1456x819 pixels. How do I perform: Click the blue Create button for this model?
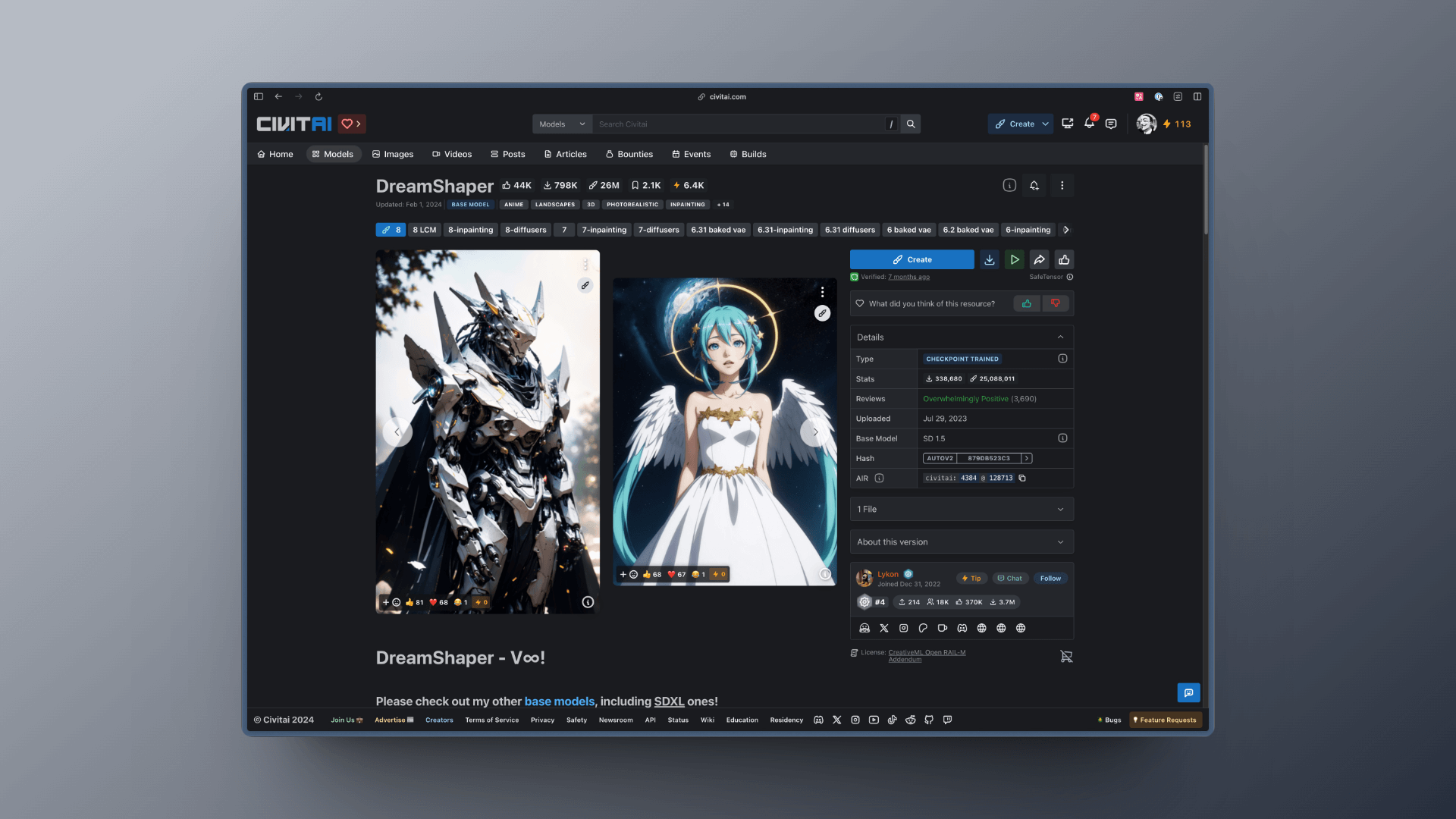tap(912, 259)
